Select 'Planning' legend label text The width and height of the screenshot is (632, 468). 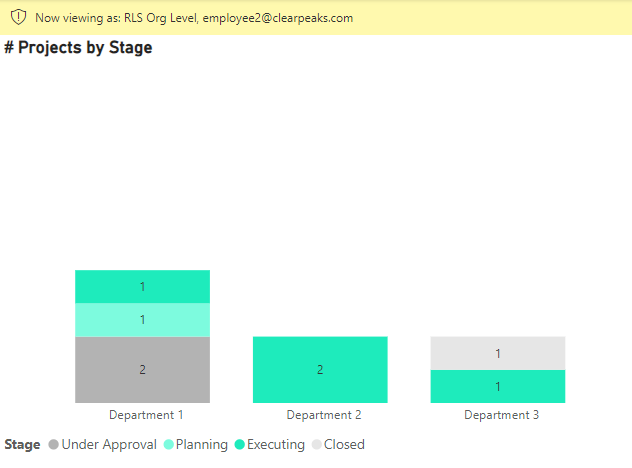coord(202,445)
